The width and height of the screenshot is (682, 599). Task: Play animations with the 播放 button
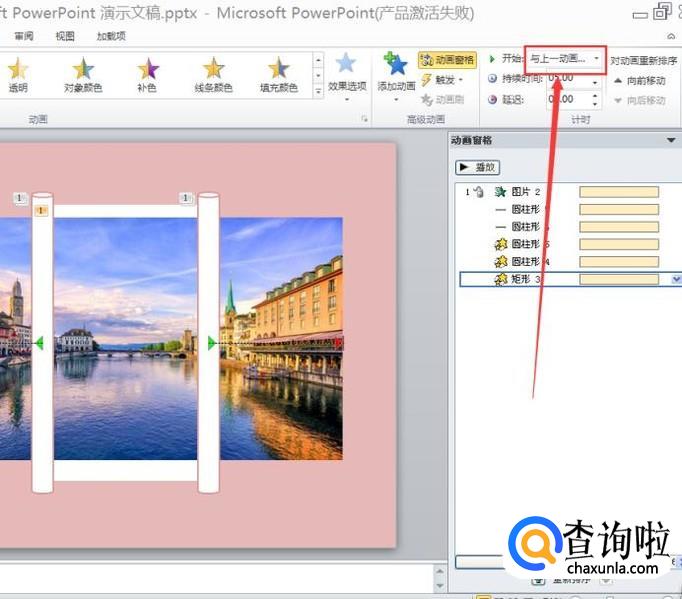click(477, 167)
